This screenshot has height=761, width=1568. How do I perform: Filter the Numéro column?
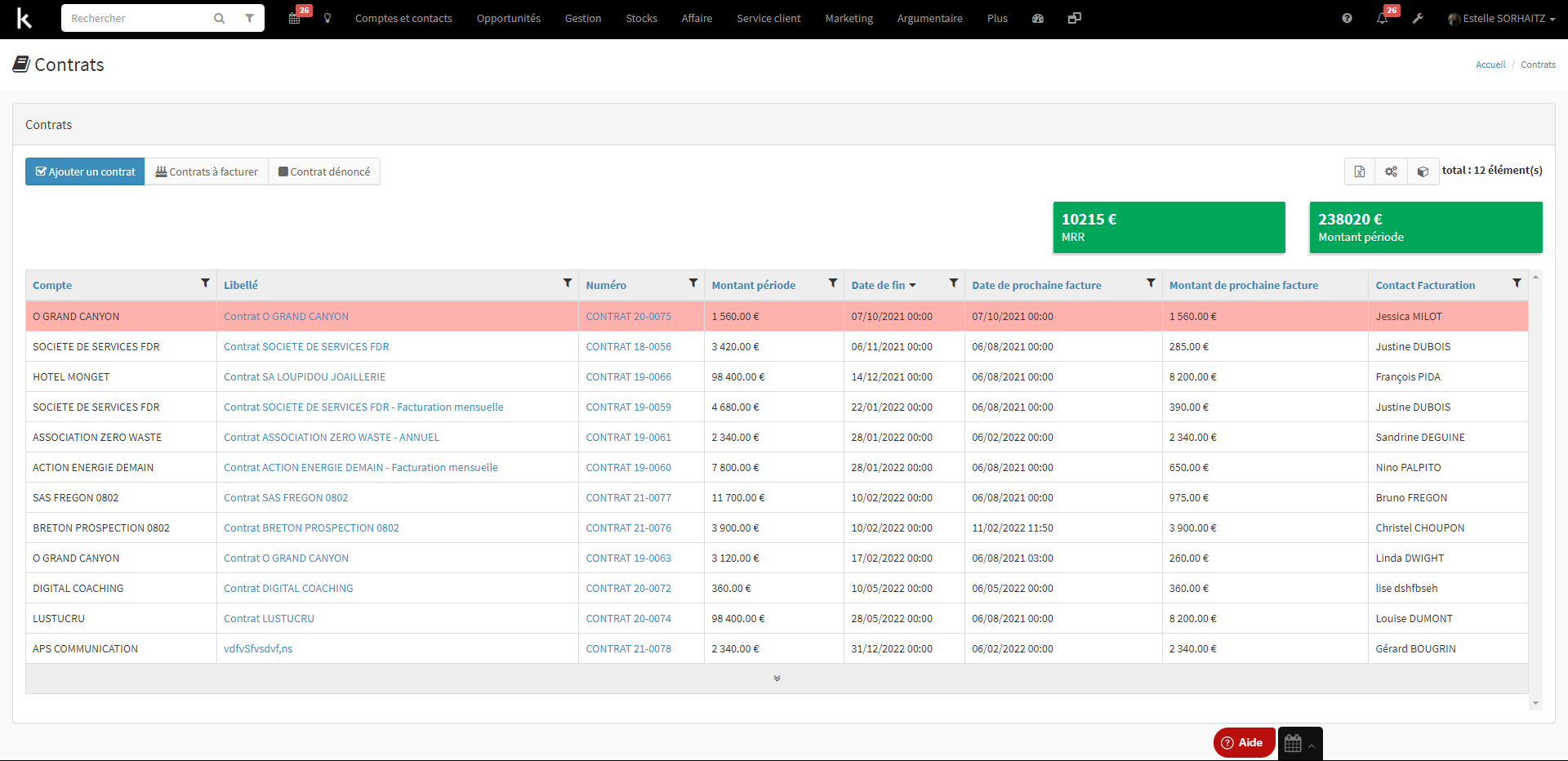693,283
